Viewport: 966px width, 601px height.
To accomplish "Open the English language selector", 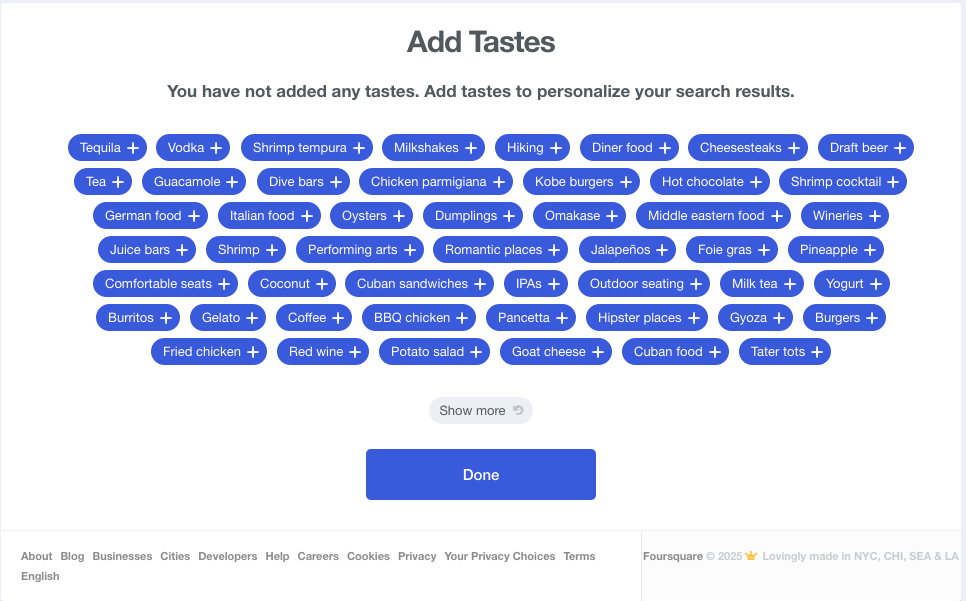I will coord(40,576).
